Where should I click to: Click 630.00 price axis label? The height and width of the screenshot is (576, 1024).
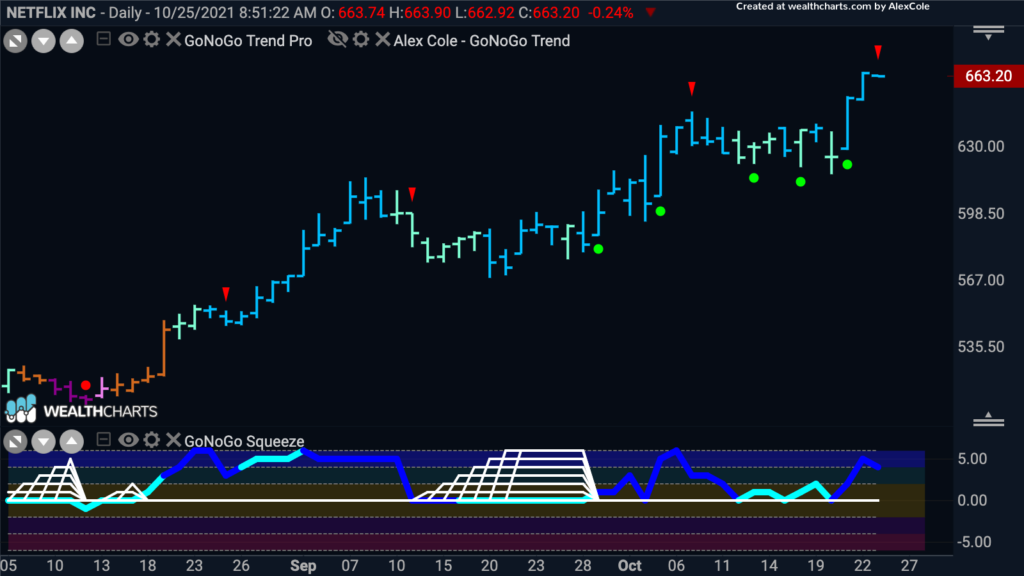981,146
